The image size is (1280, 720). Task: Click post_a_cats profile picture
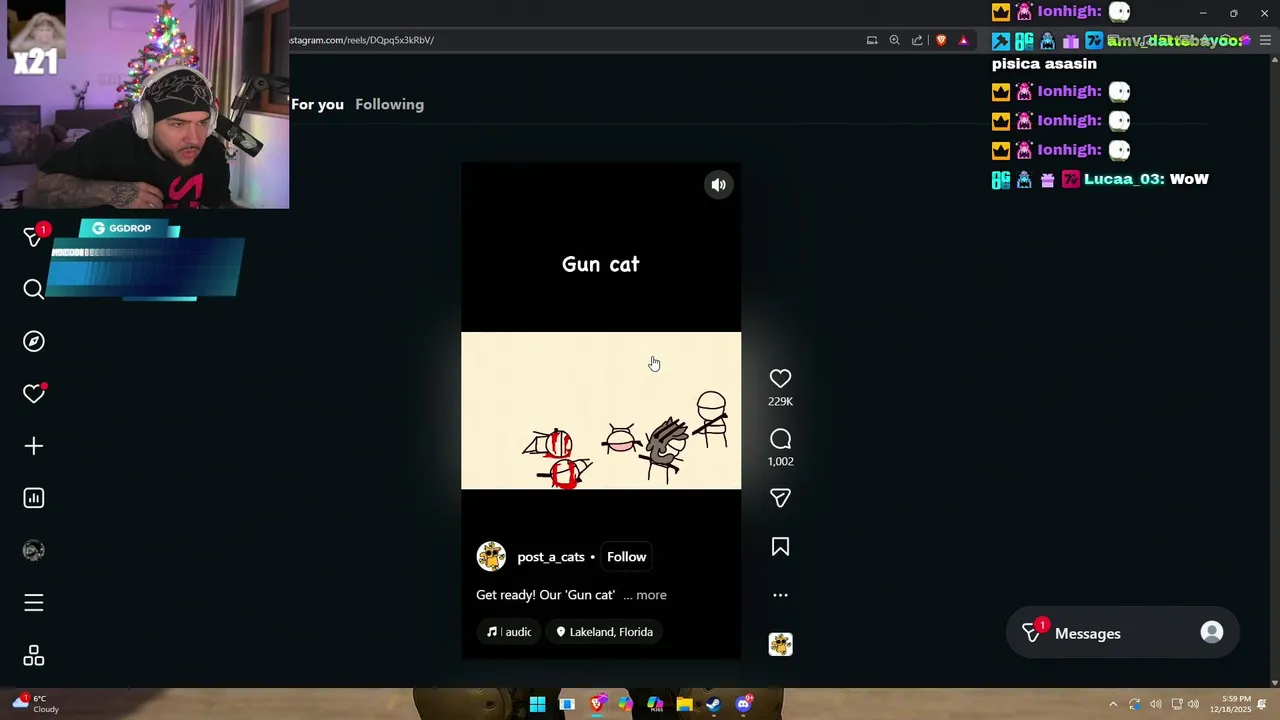(491, 556)
